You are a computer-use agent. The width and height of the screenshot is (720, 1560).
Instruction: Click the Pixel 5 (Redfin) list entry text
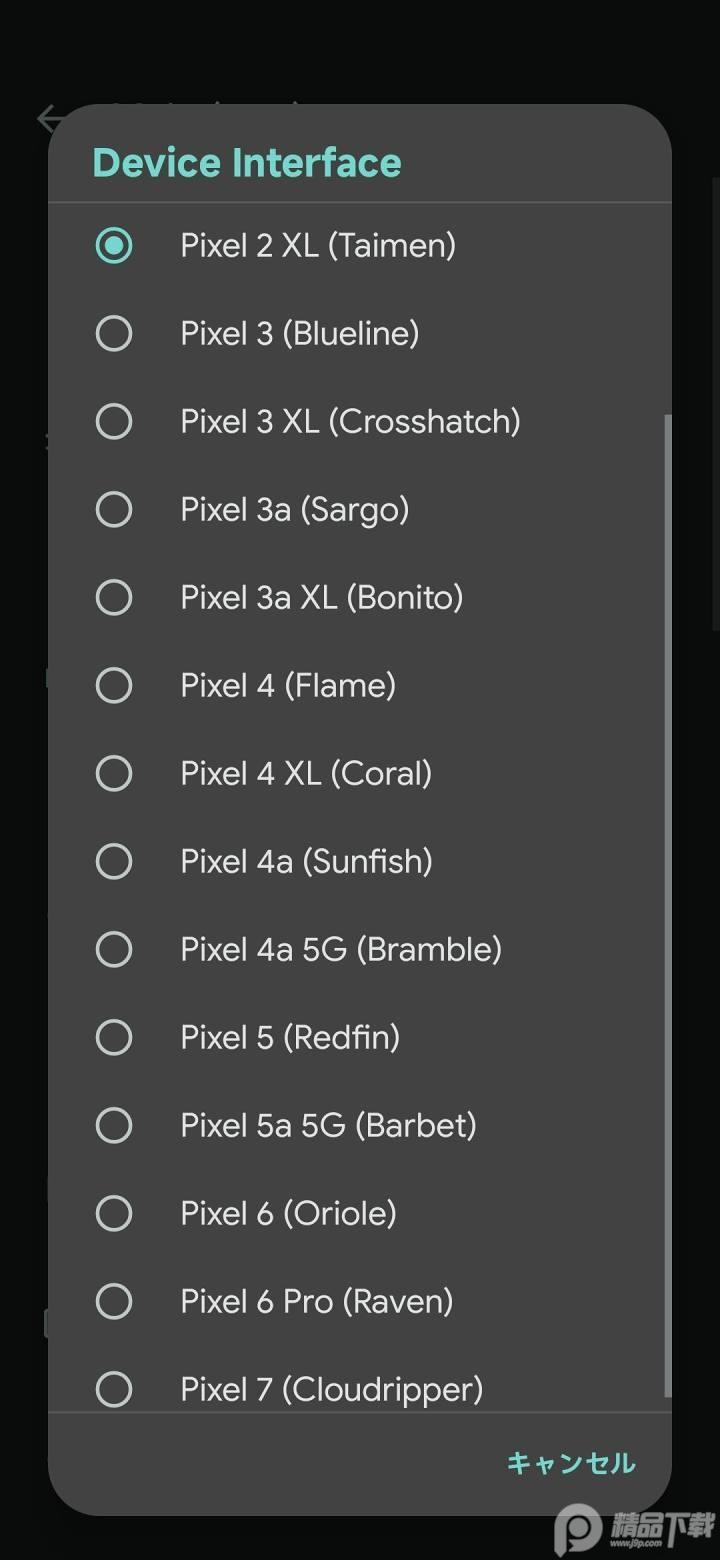pyautogui.click(x=290, y=1037)
